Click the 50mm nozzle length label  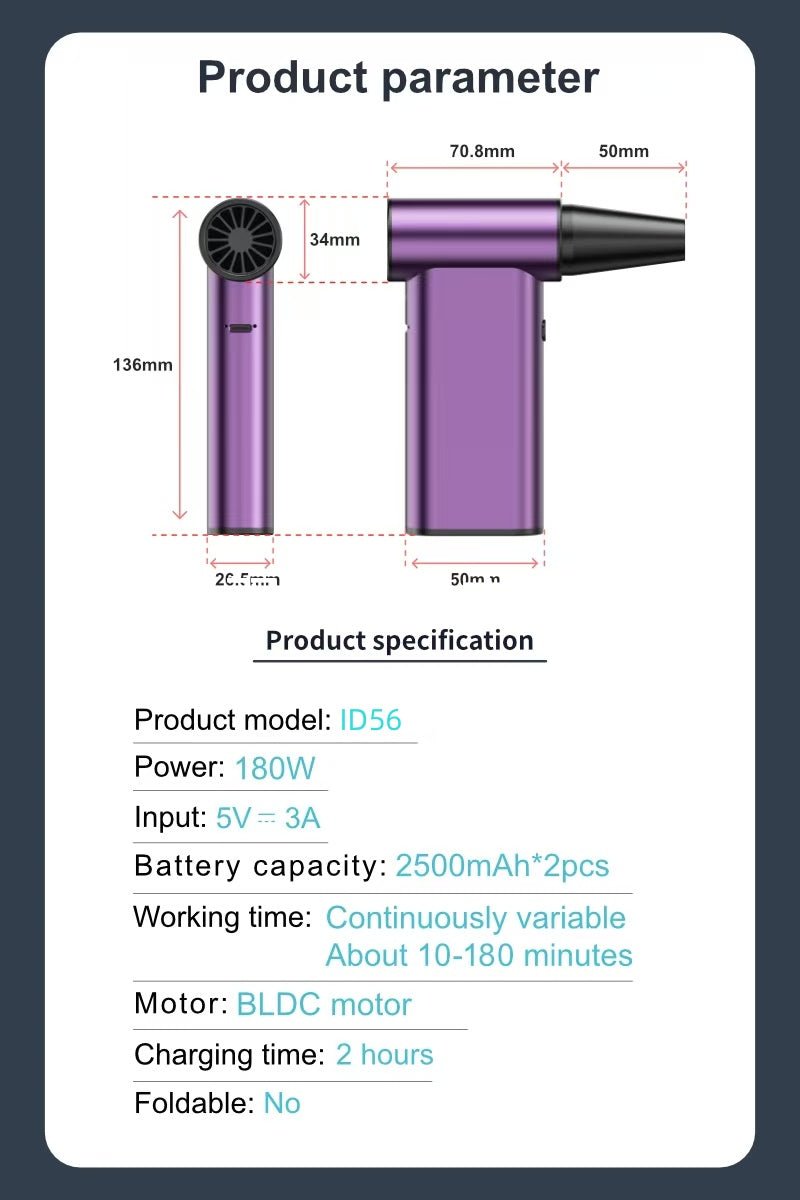624,151
